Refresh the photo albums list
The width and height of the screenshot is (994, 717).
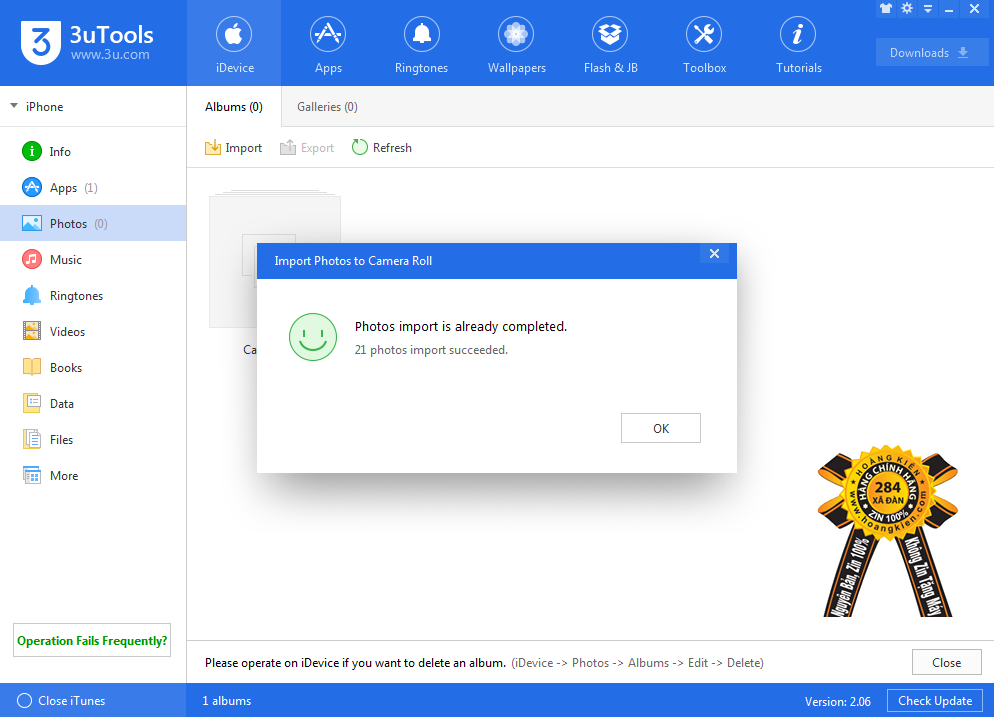pos(382,148)
